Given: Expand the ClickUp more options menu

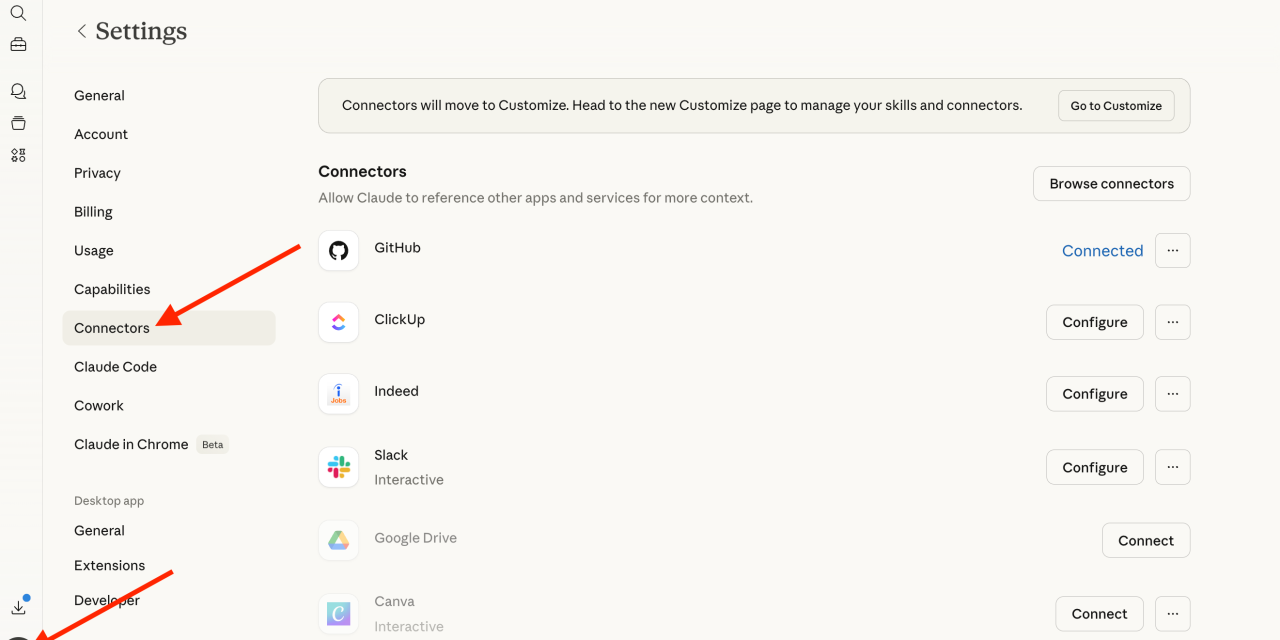Looking at the screenshot, I should (1172, 322).
